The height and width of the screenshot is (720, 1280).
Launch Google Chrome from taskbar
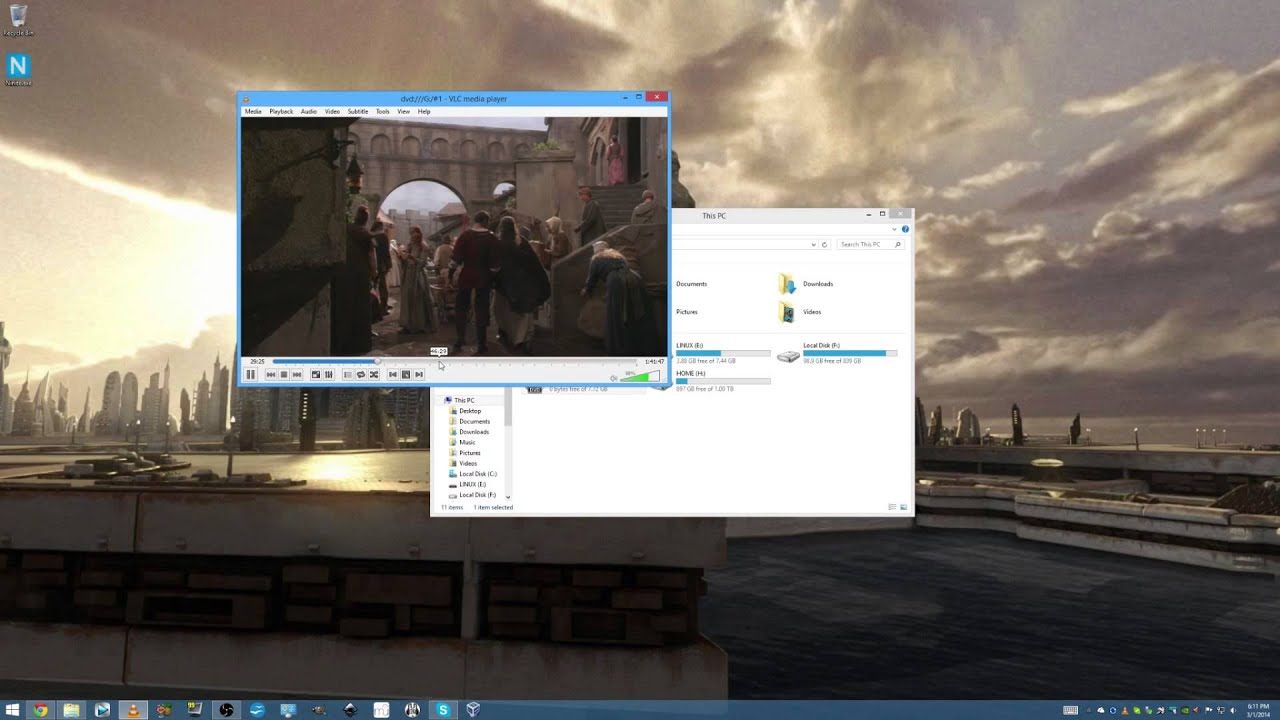(41, 710)
